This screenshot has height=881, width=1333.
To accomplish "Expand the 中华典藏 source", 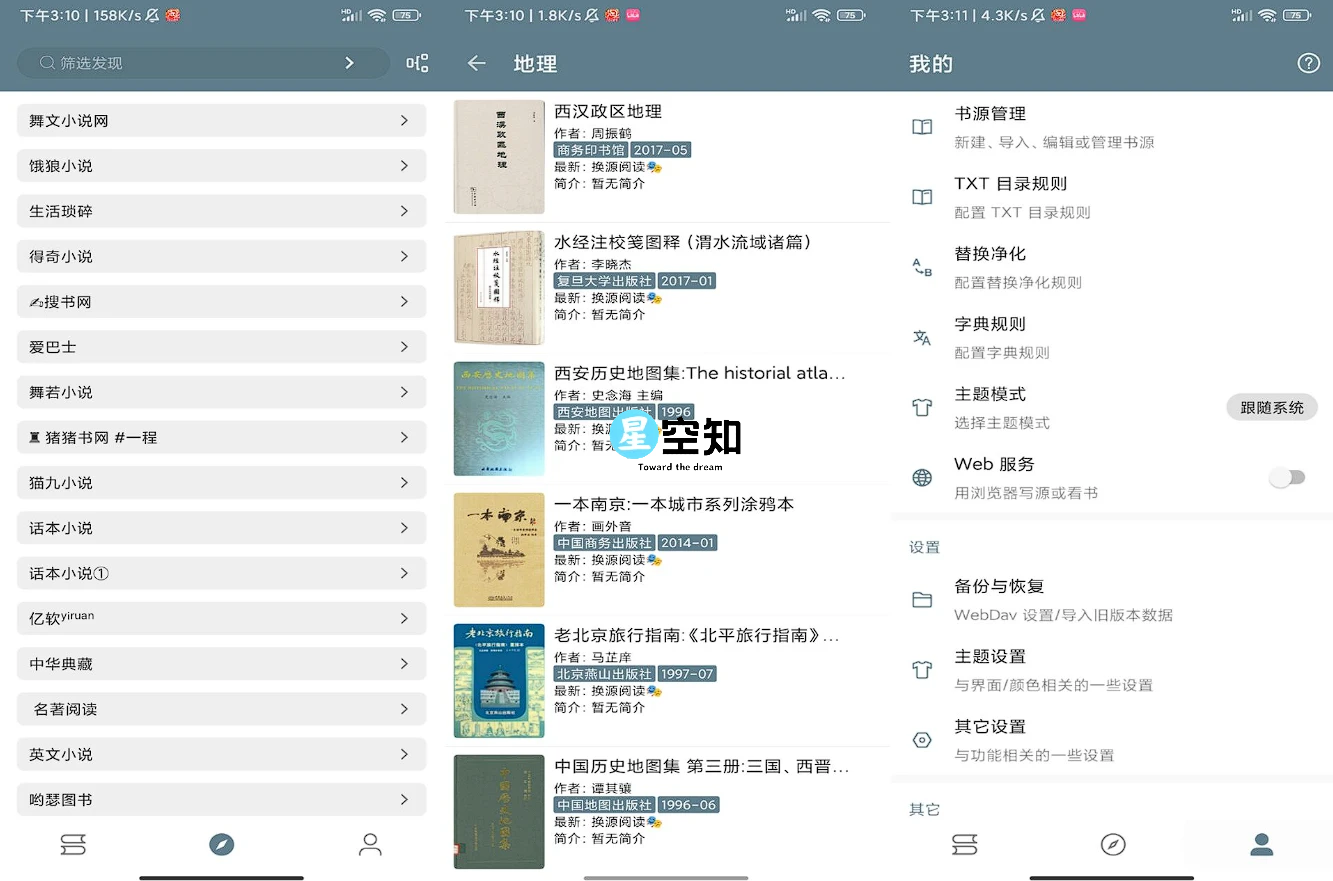I will click(x=221, y=663).
